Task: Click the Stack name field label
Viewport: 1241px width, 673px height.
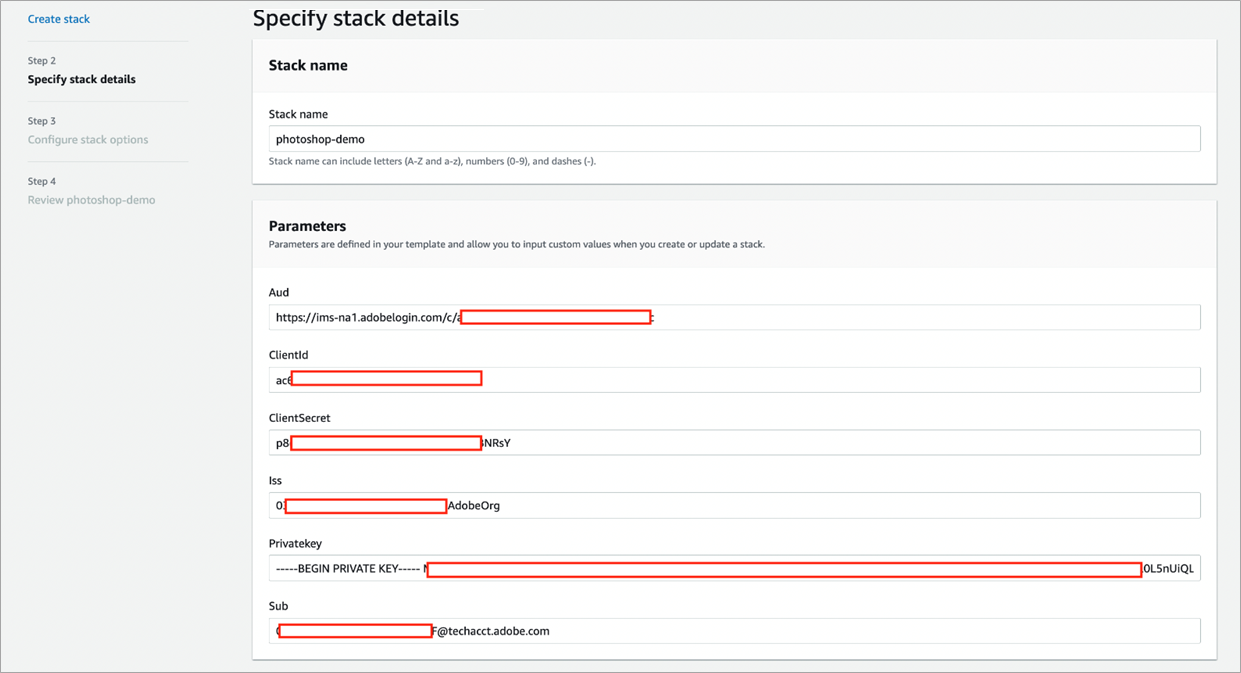Action: (298, 114)
